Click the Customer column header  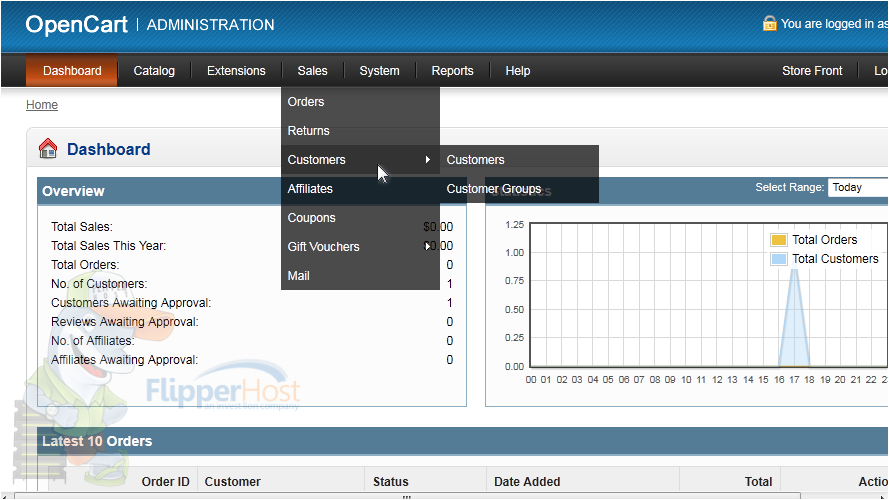point(232,481)
